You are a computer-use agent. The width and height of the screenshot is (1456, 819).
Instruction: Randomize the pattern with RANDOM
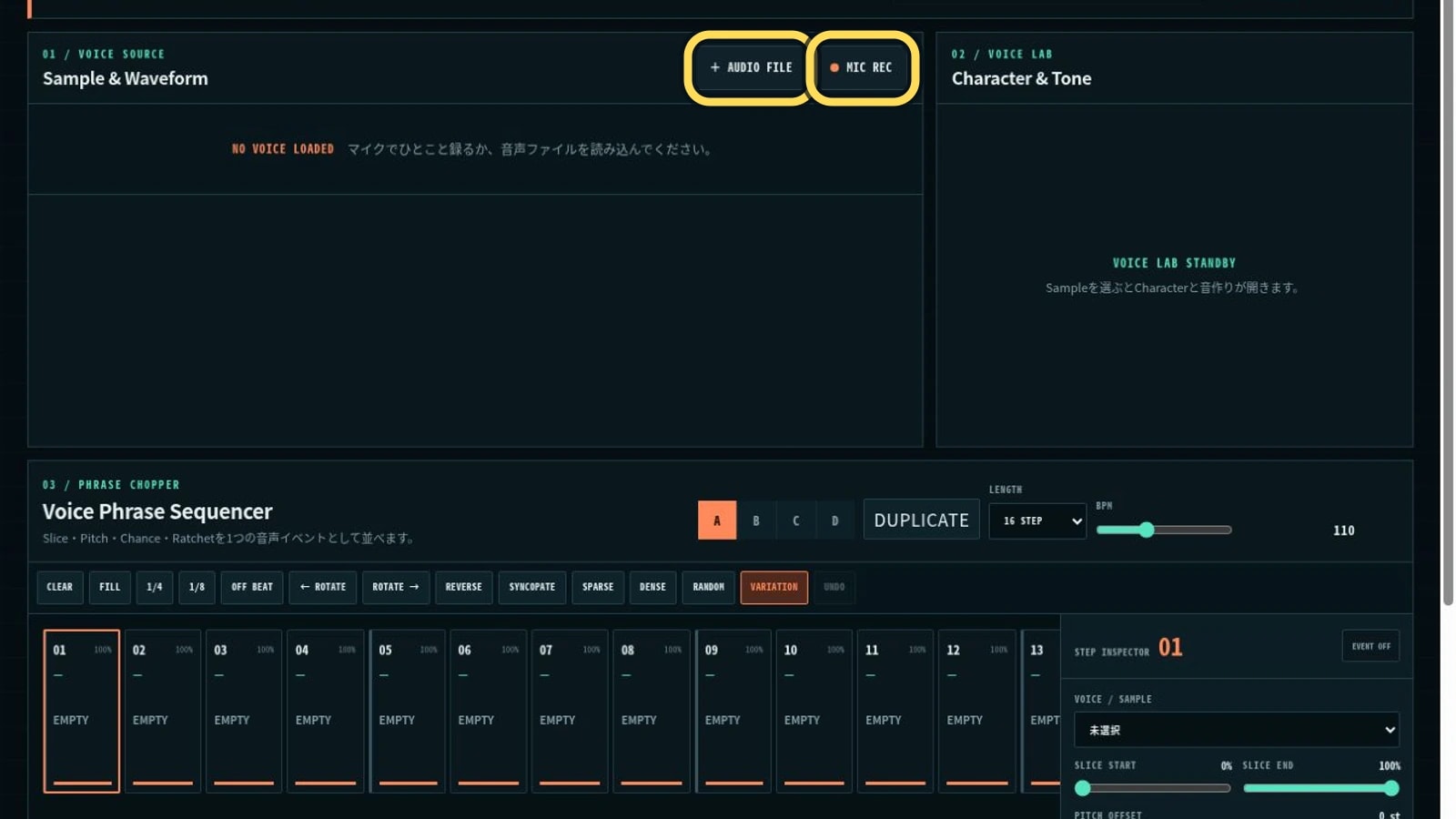709,587
